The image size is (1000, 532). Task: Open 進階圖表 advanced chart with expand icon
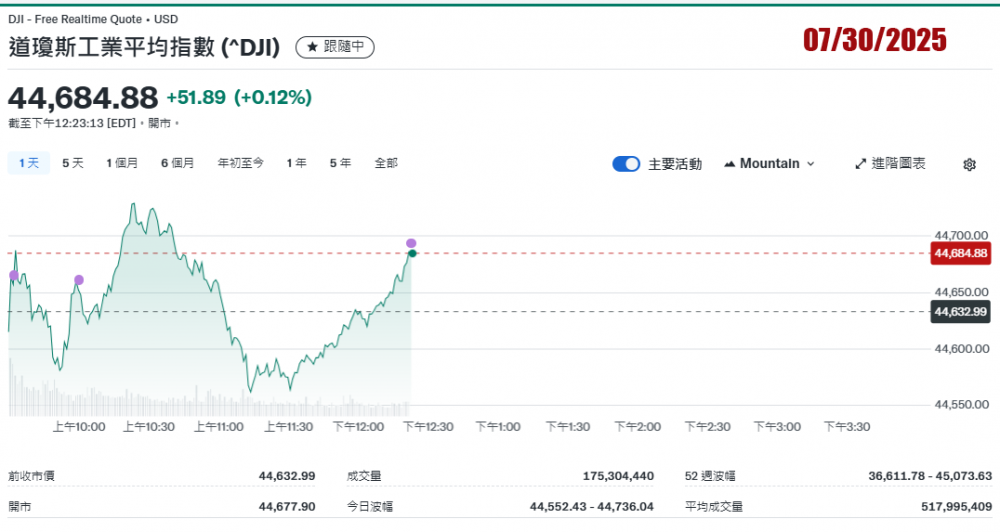point(890,163)
